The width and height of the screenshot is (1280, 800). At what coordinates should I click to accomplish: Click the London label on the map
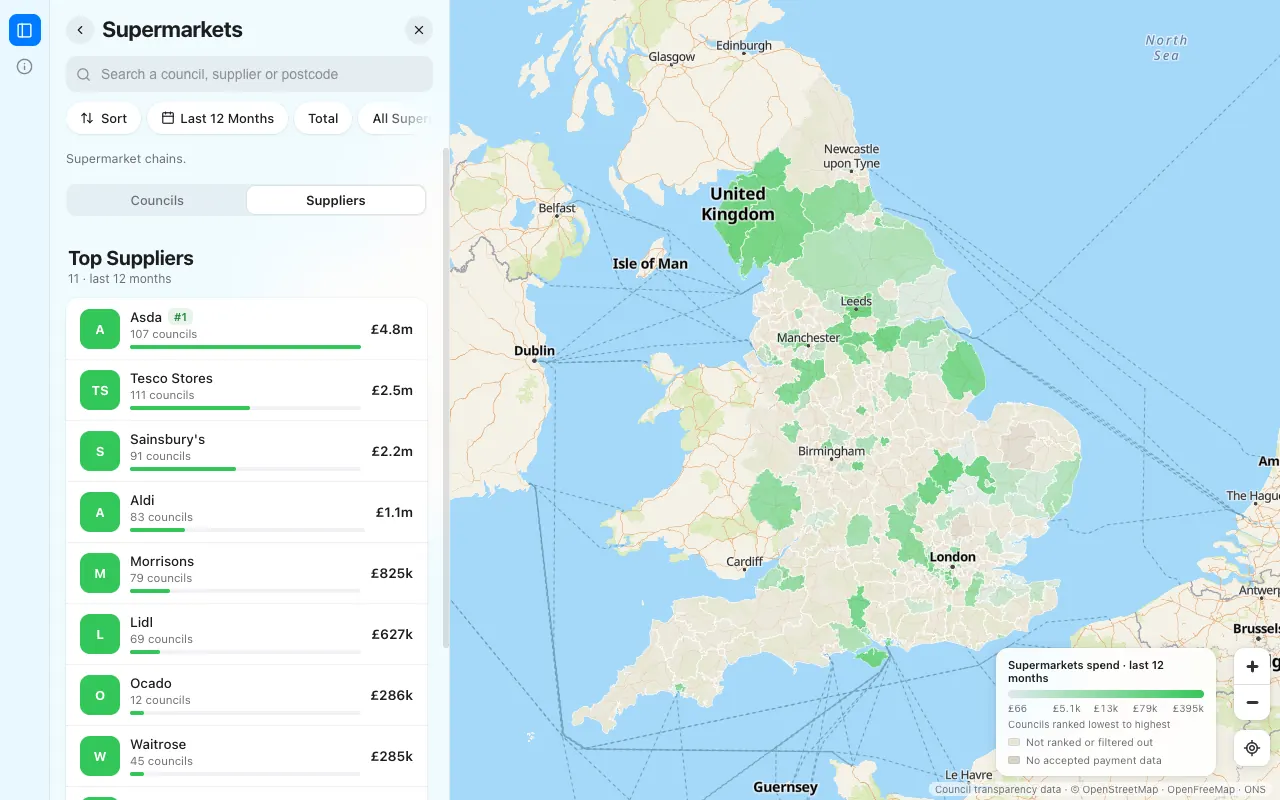[x=953, y=557]
